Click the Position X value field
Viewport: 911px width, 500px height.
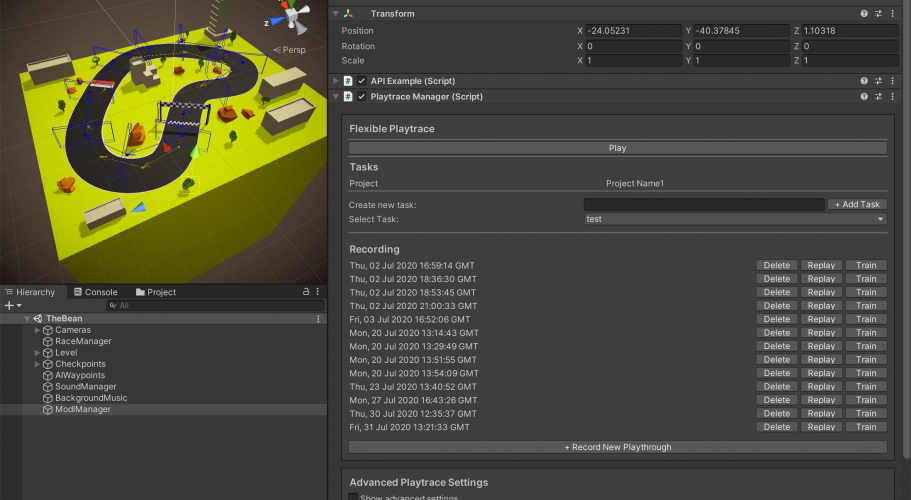tap(633, 31)
